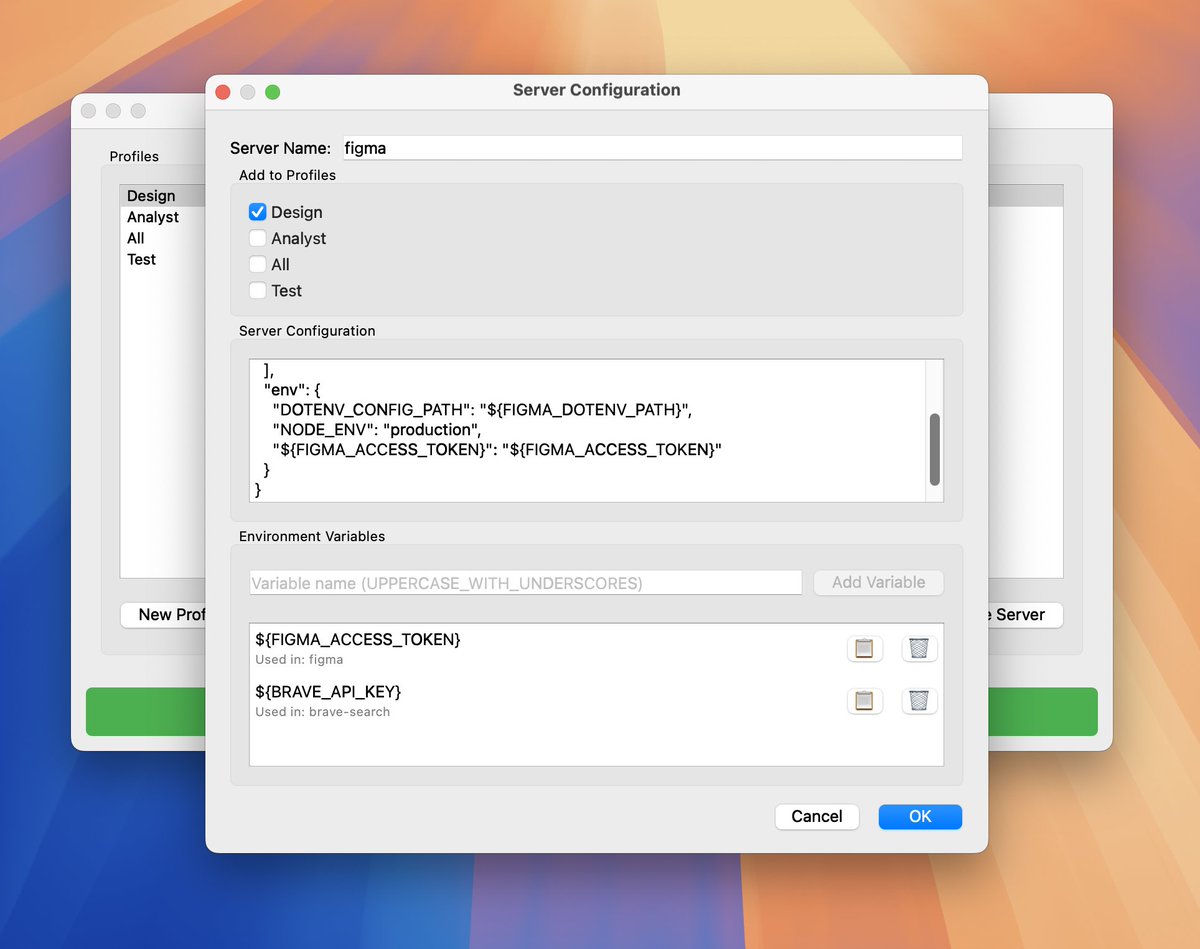Screen dimensions: 1200x949
Task: Close the Server Configuration dialog with red button
Action: coord(223,92)
